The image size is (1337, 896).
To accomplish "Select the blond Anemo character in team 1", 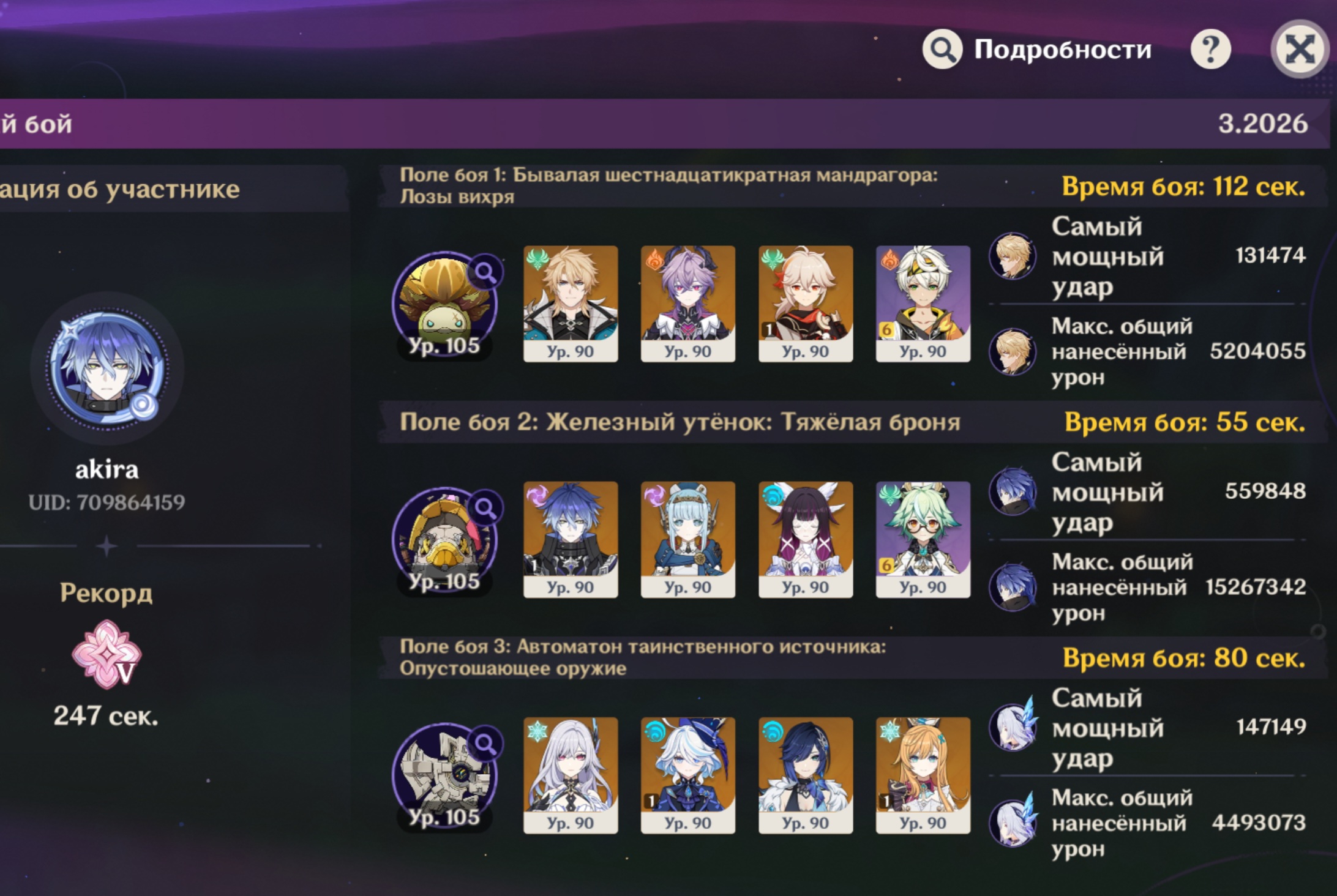I will pyautogui.click(x=571, y=304).
